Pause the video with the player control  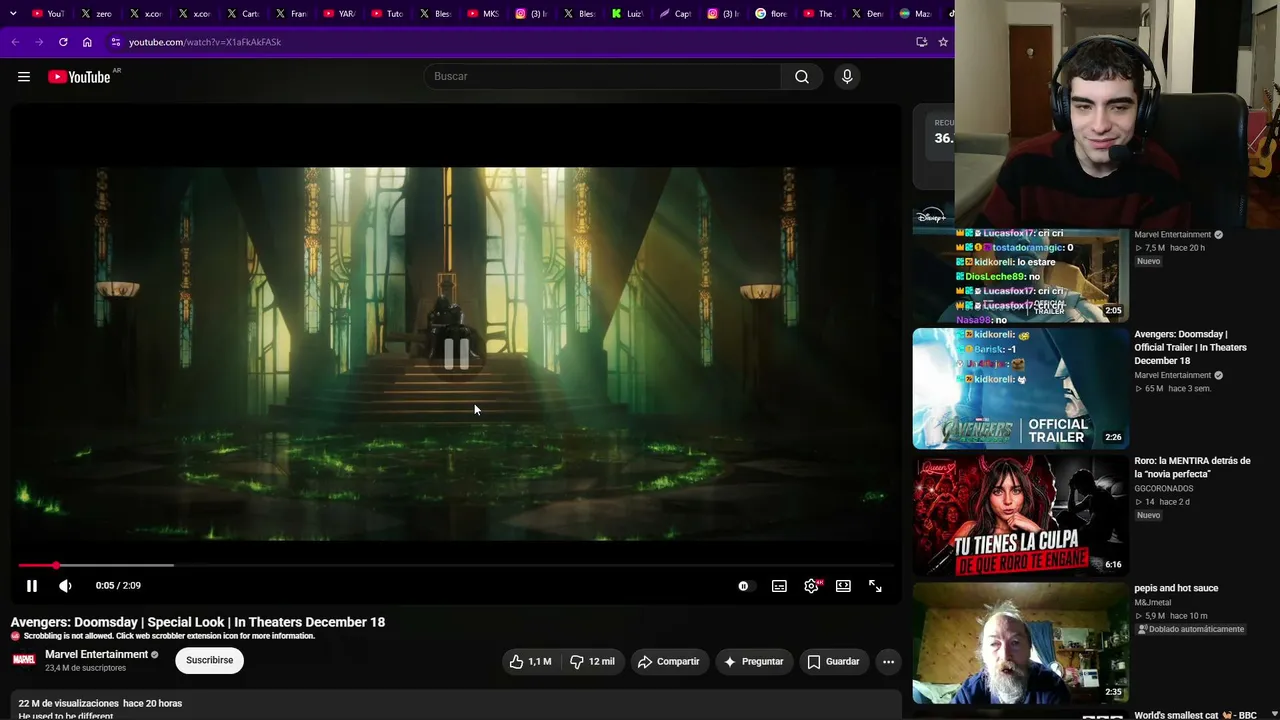click(x=32, y=586)
